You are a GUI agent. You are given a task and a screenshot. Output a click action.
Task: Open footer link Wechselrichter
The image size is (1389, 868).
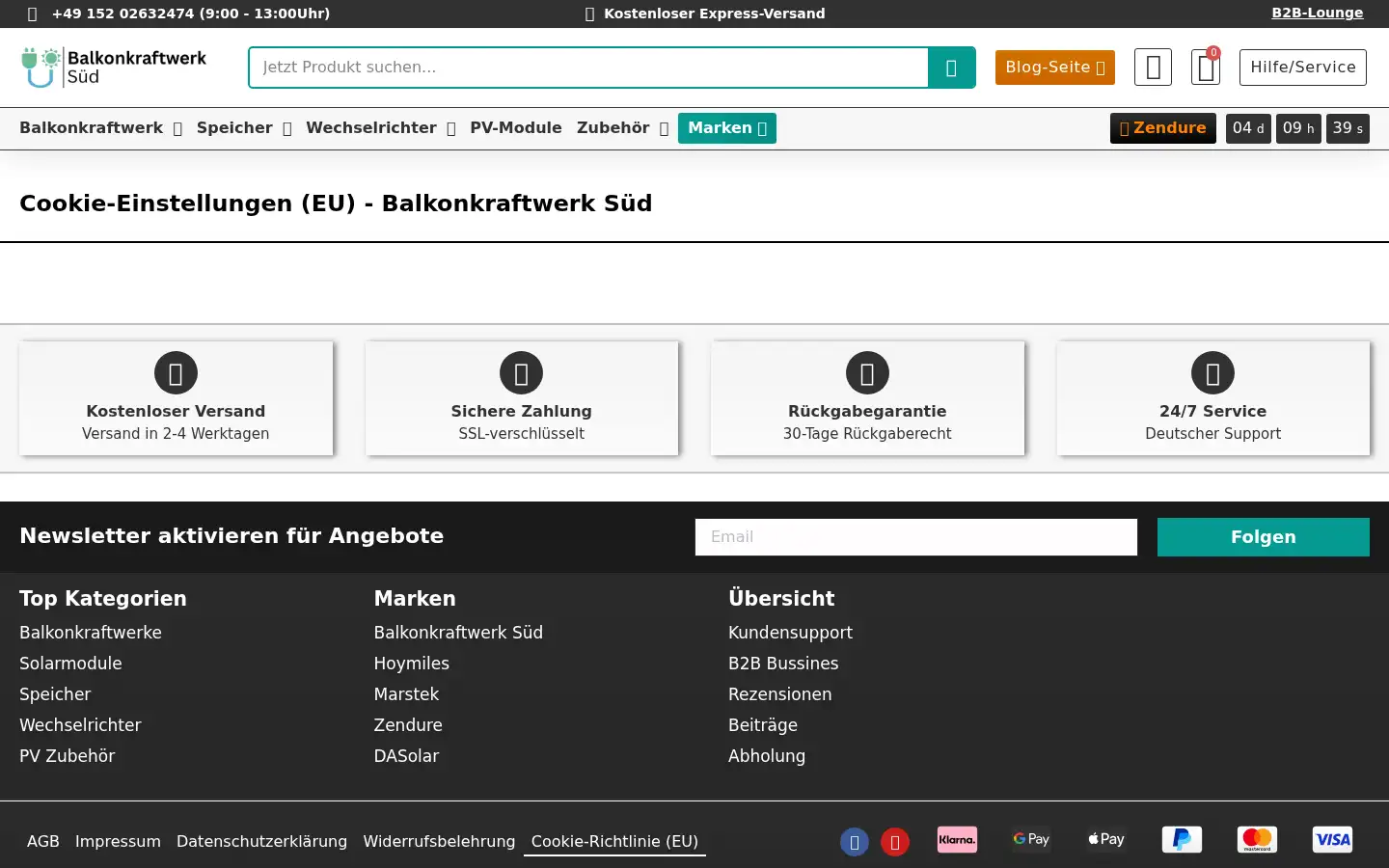point(80,725)
